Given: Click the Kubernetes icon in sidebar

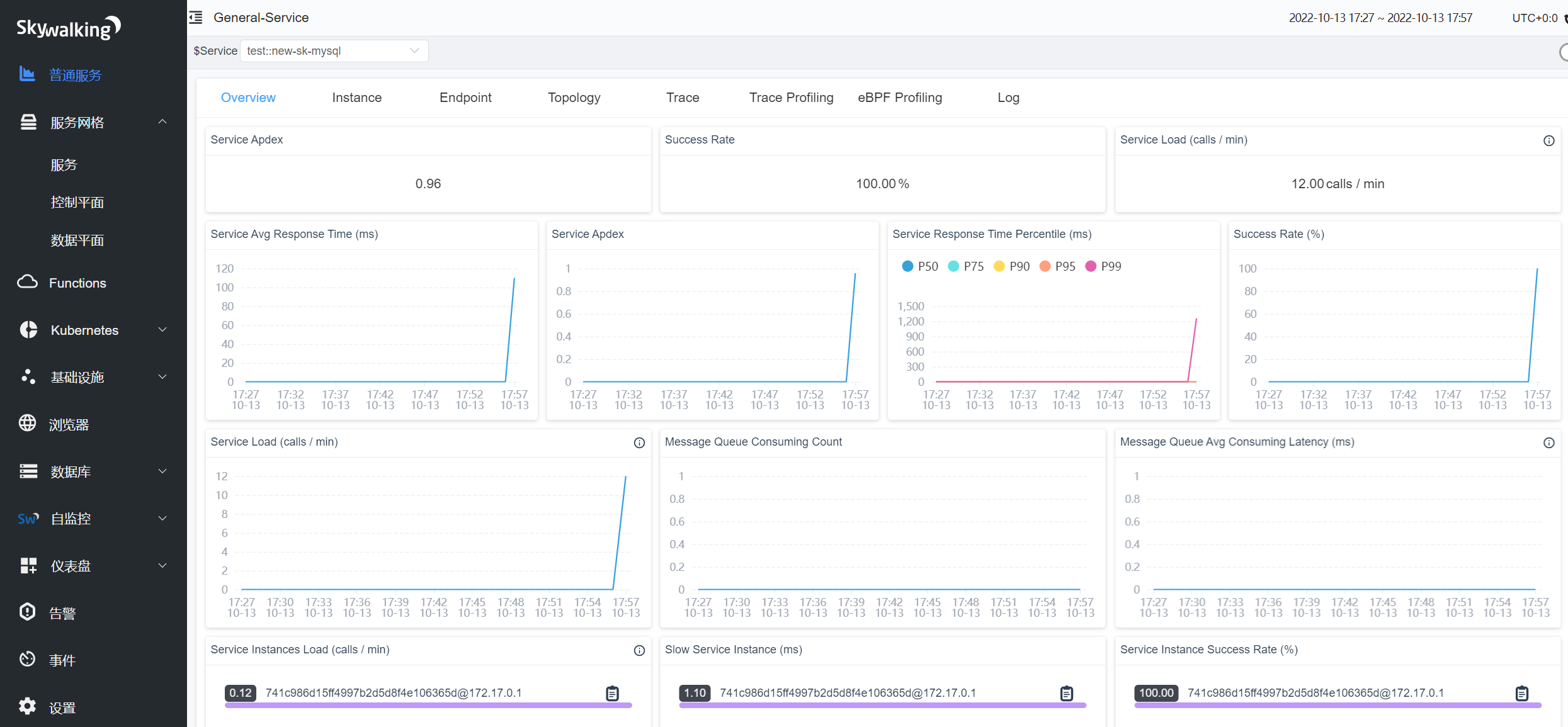Looking at the screenshot, I should (x=28, y=329).
